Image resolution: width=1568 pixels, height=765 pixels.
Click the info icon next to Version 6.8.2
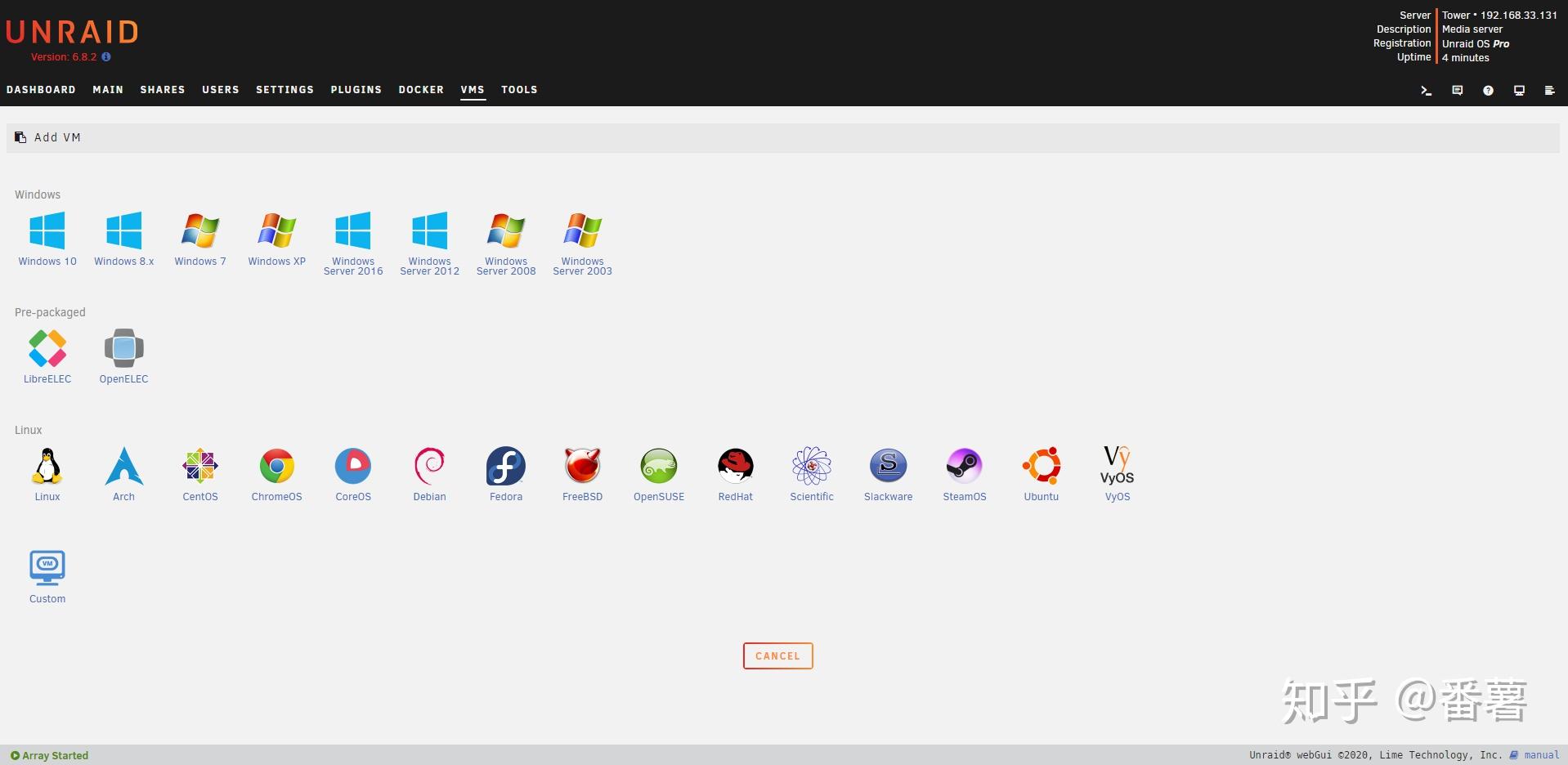[x=105, y=57]
